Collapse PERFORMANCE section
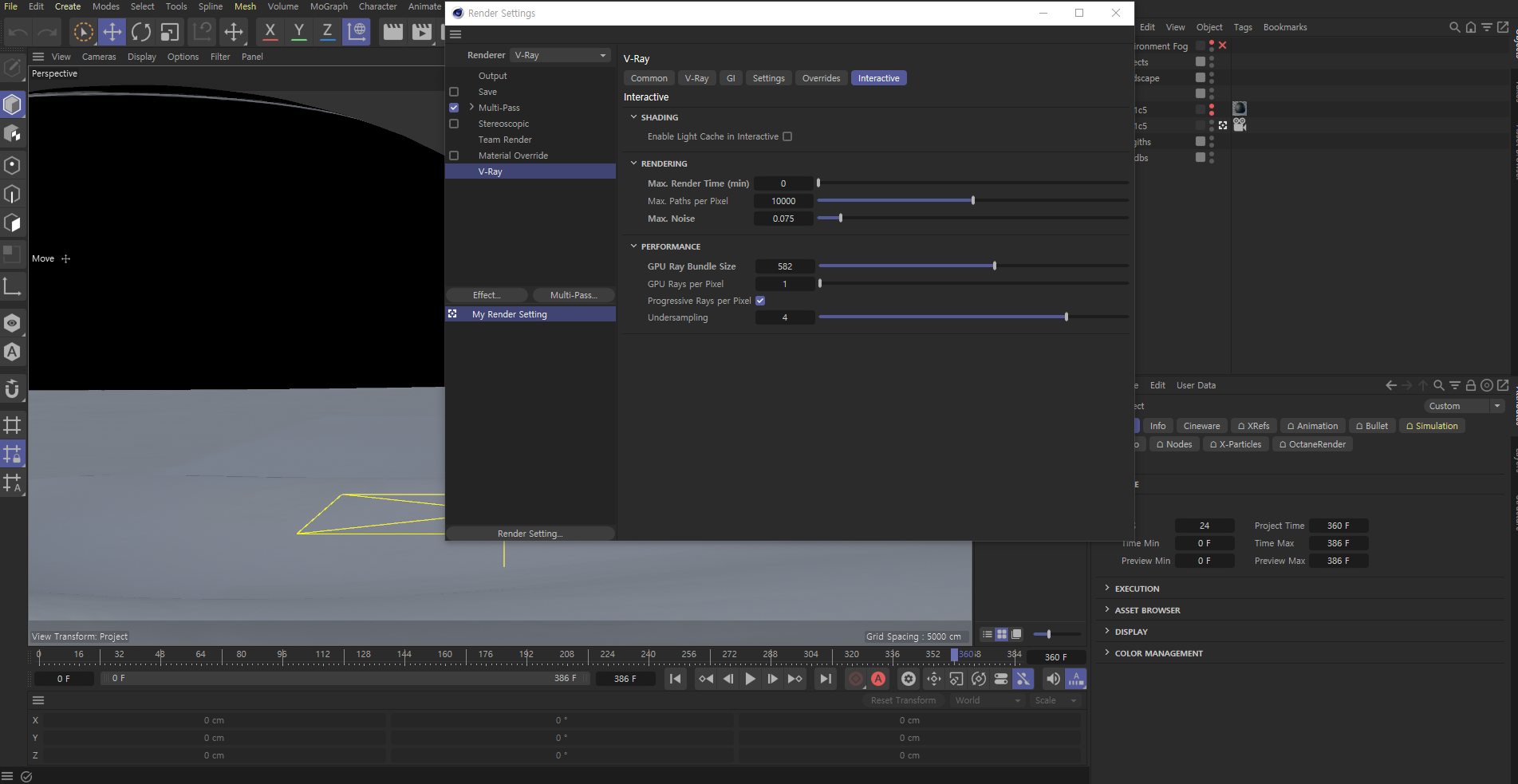Viewport: 1518px width, 784px height. (x=634, y=246)
